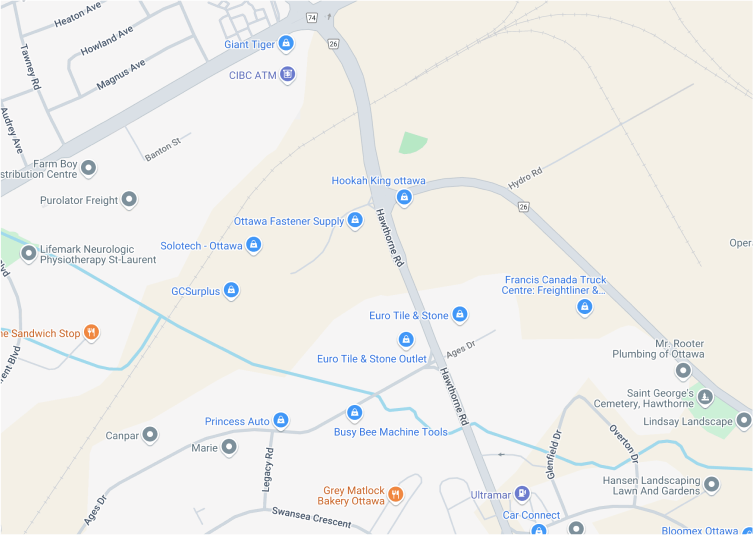This screenshot has width=753, height=535.
Task: Click the Hansen Landscaping Lawn And Gardens pin
Action: pyautogui.click(x=712, y=484)
